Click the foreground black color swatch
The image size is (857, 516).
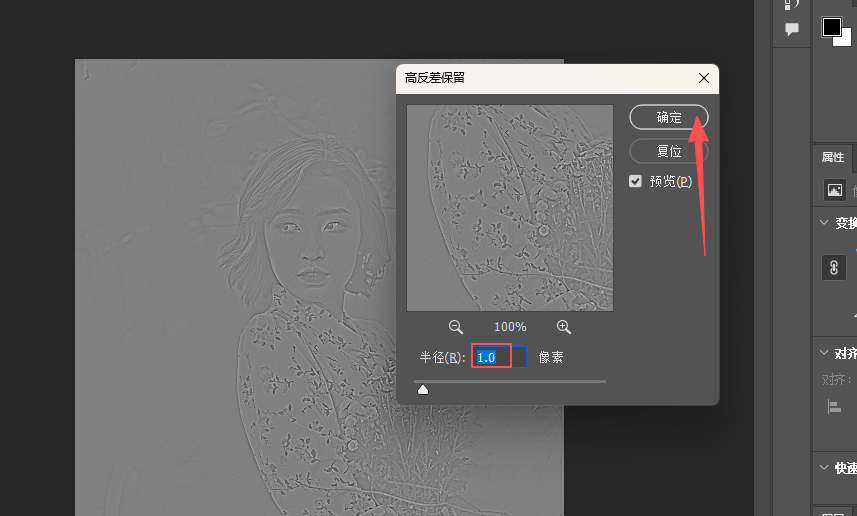pyautogui.click(x=831, y=26)
